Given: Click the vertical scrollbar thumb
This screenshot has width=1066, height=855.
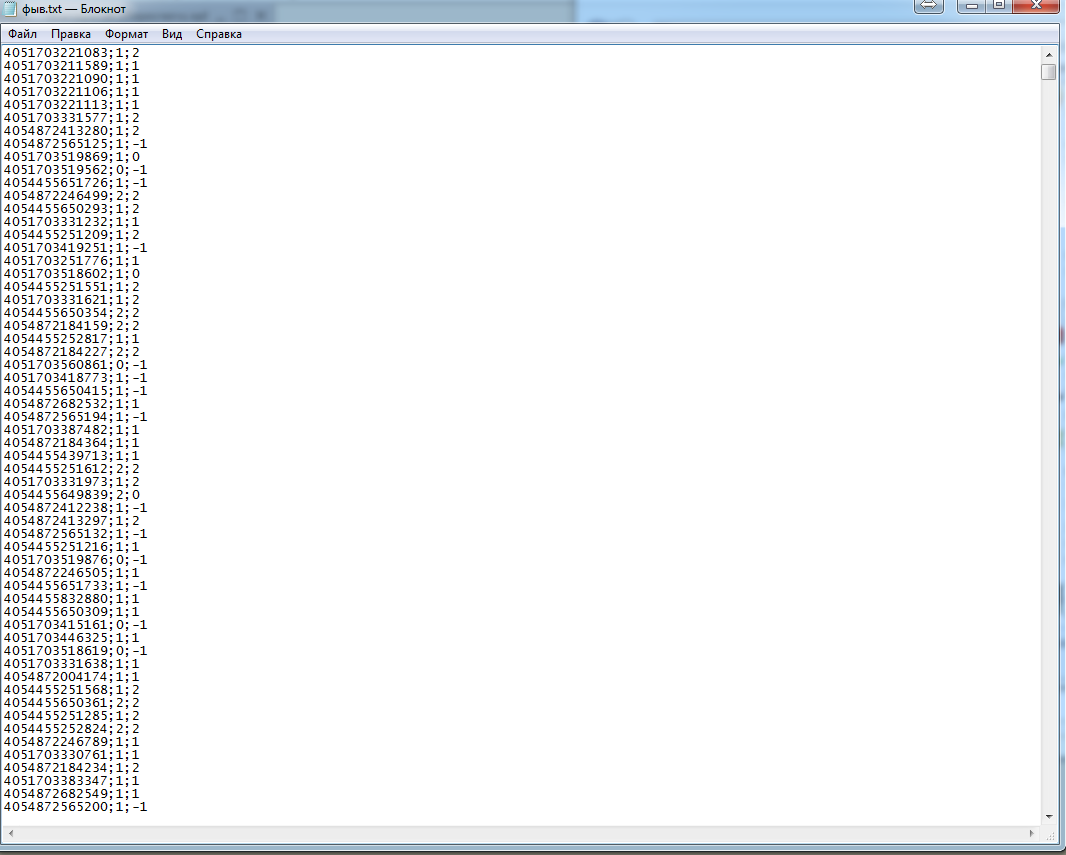Looking at the screenshot, I should [x=1049, y=72].
